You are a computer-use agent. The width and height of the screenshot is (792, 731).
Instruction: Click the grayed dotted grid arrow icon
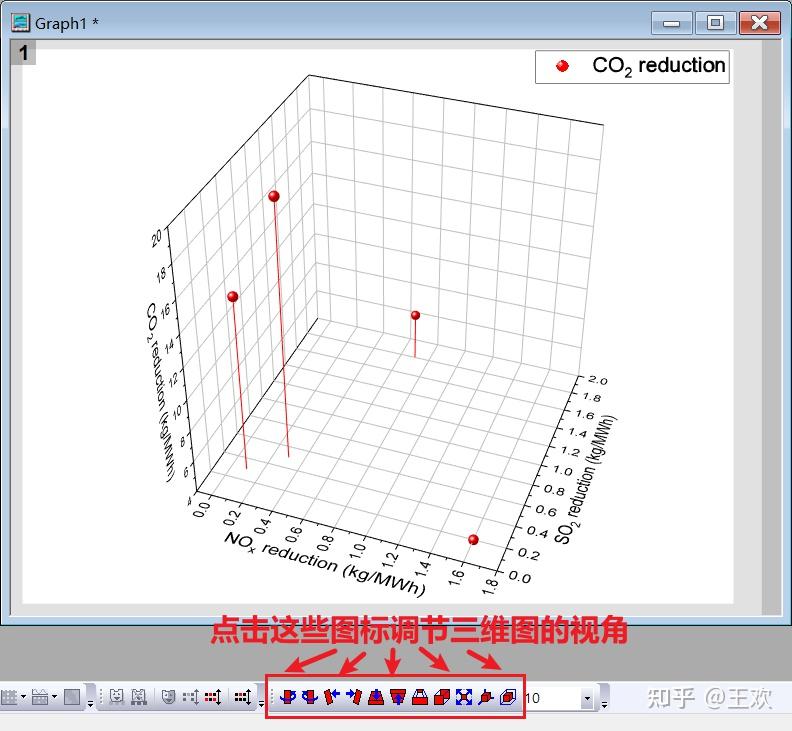(191, 697)
